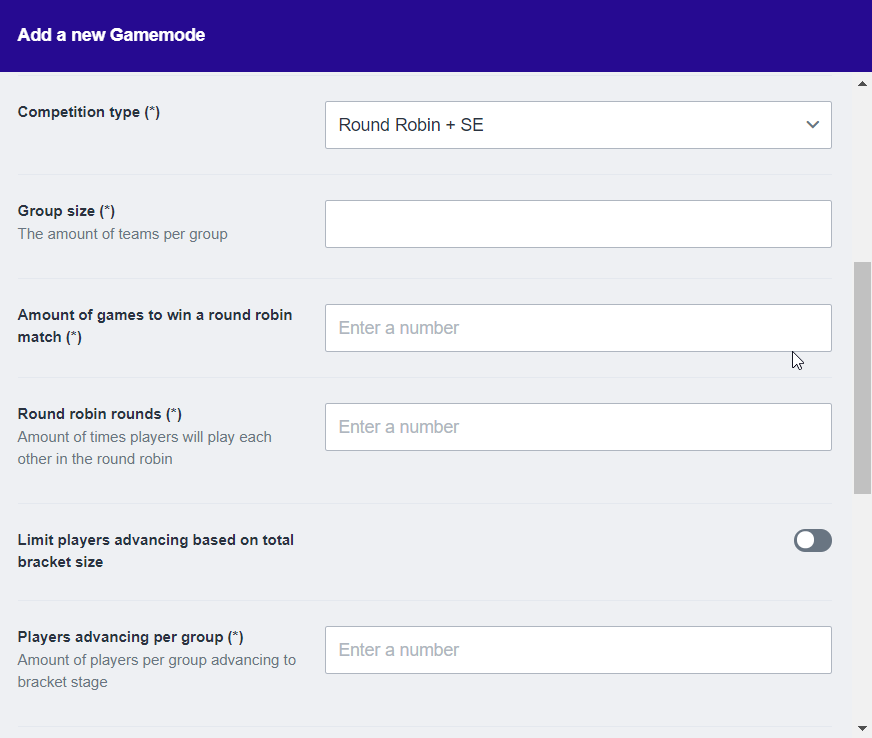
Task: Click the Group size label
Action: 66,211
